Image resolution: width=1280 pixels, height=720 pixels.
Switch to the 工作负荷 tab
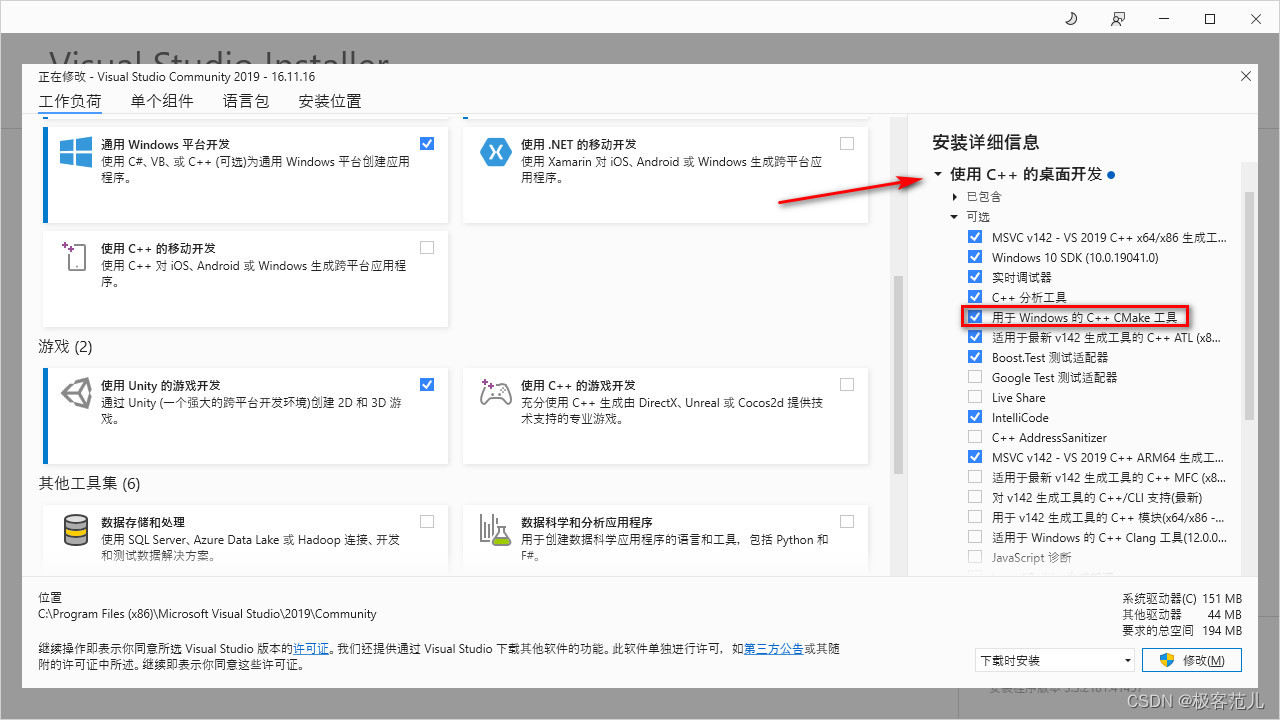pyautogui.click(x=70, y=101)
